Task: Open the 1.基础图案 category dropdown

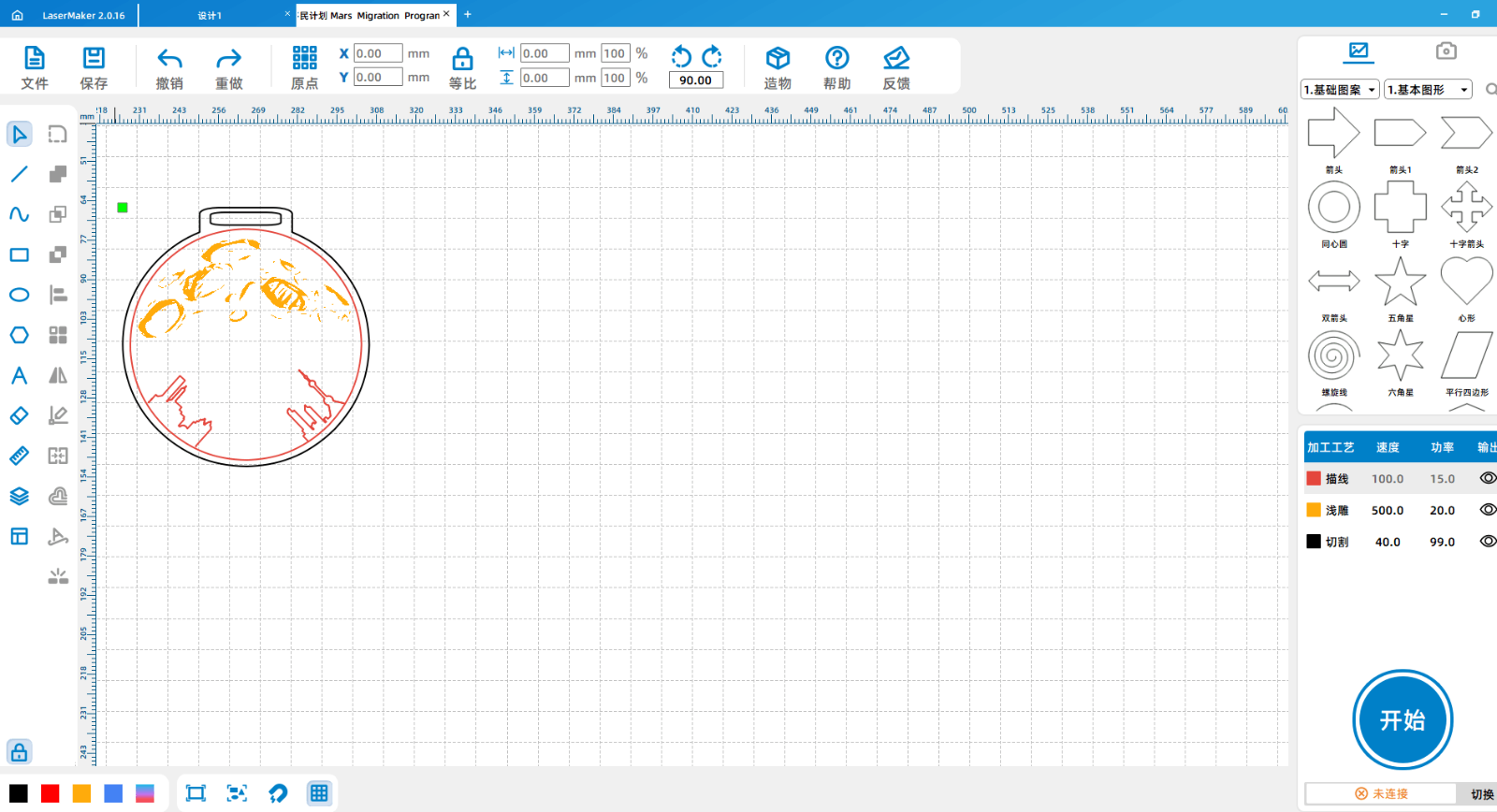Action: (1340, 90)
